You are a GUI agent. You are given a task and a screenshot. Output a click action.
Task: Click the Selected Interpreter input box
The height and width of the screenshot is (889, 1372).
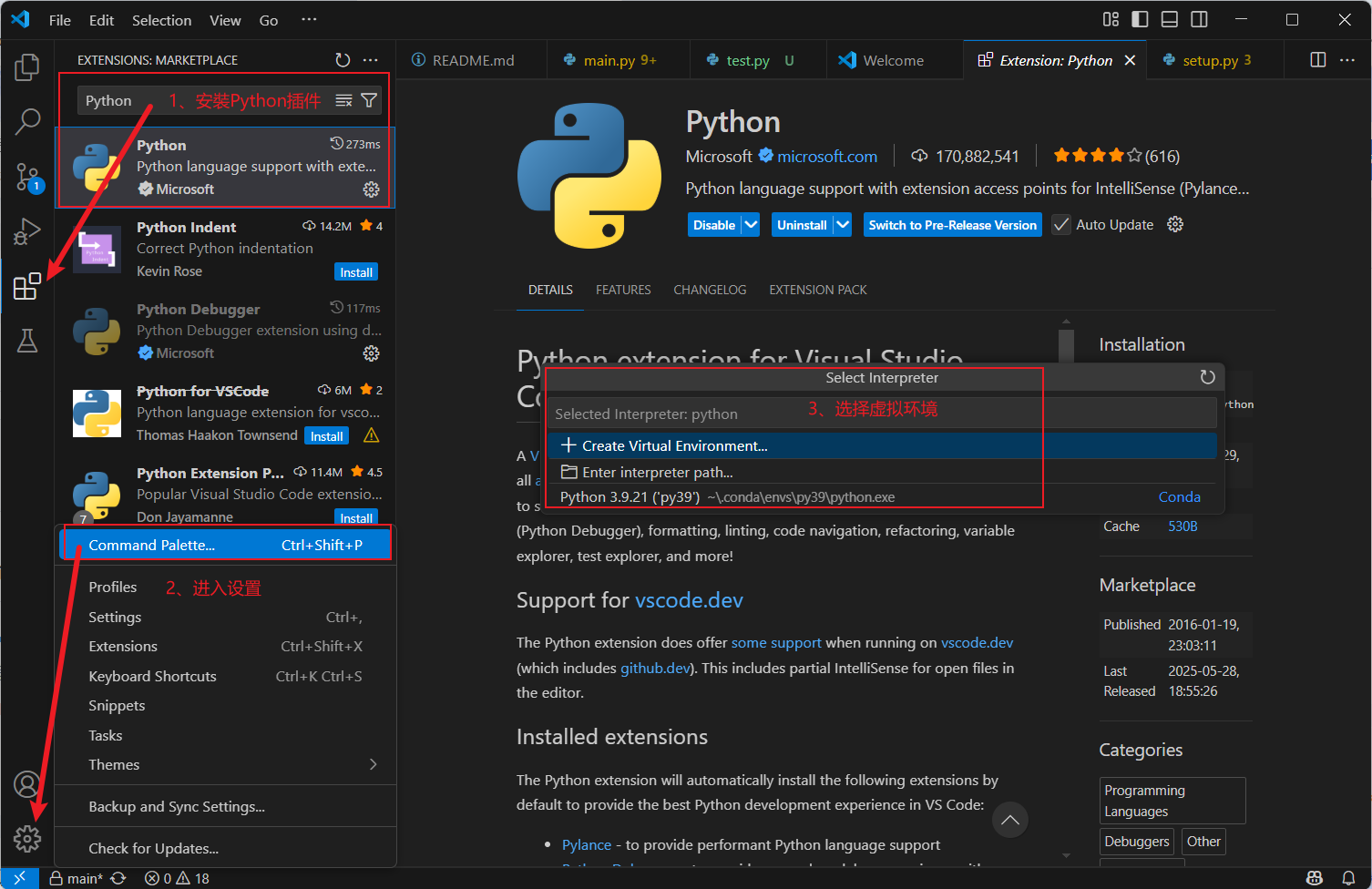(x=882, y=414)
